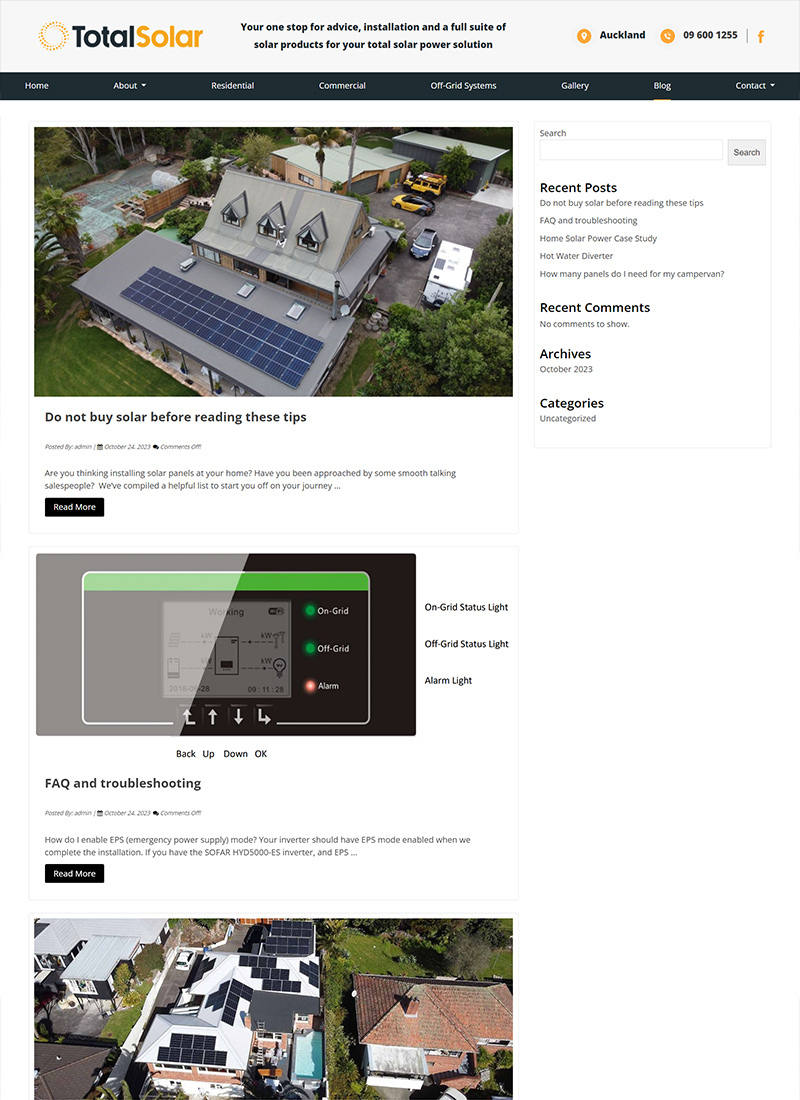Click the orange phone icon
Viewport: 800px width, 1100px height.
click(x=667, y=36)
